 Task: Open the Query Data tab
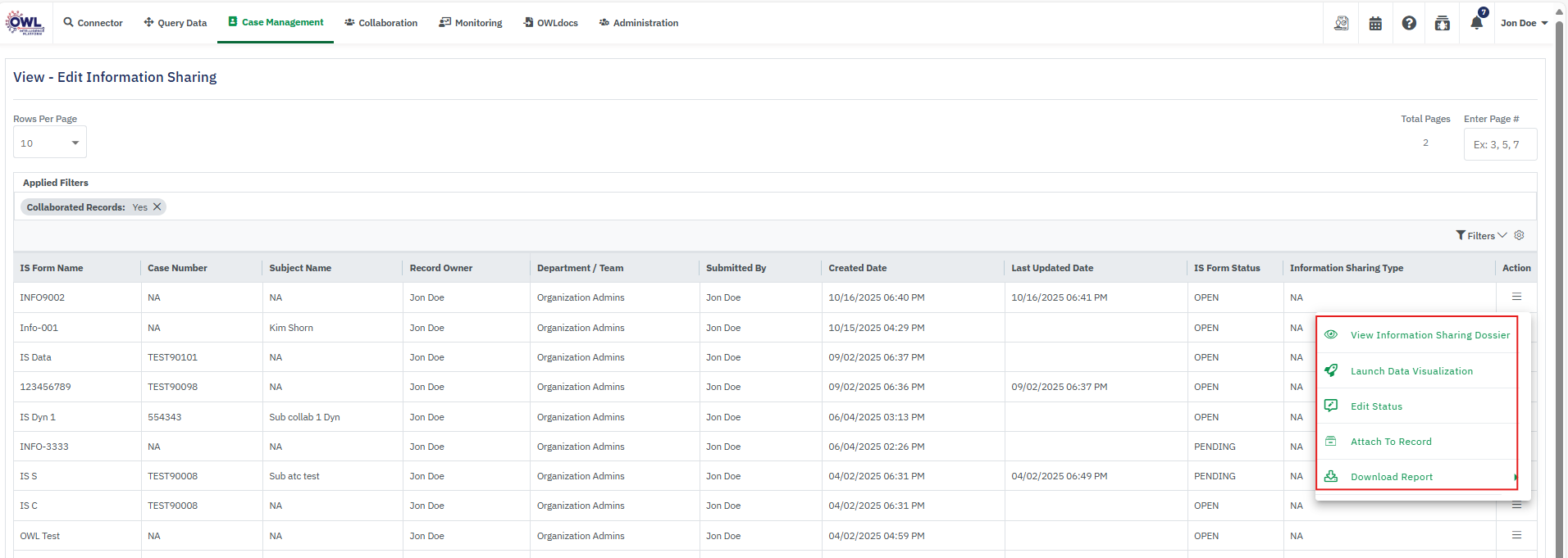(175, 23)
